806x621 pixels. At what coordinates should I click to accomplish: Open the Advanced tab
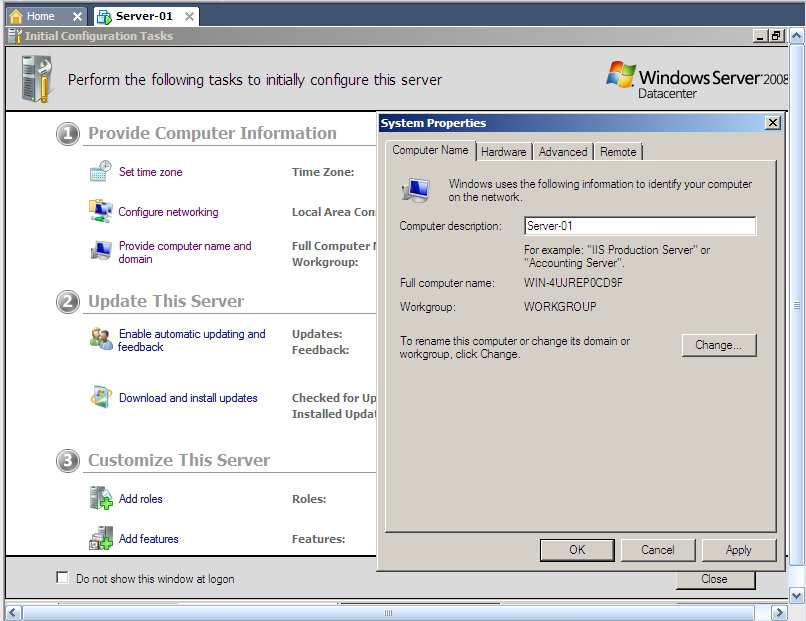coord(563,152)
